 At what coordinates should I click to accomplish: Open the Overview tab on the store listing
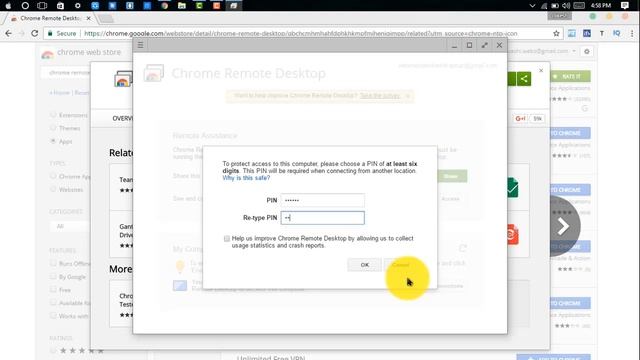coord(122,118)
